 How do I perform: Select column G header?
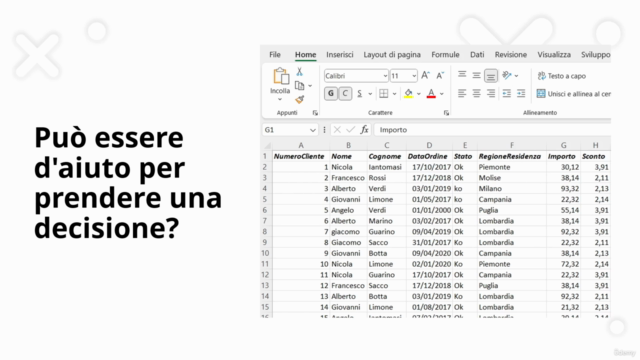pyautogui.click(x=563, y=145)
